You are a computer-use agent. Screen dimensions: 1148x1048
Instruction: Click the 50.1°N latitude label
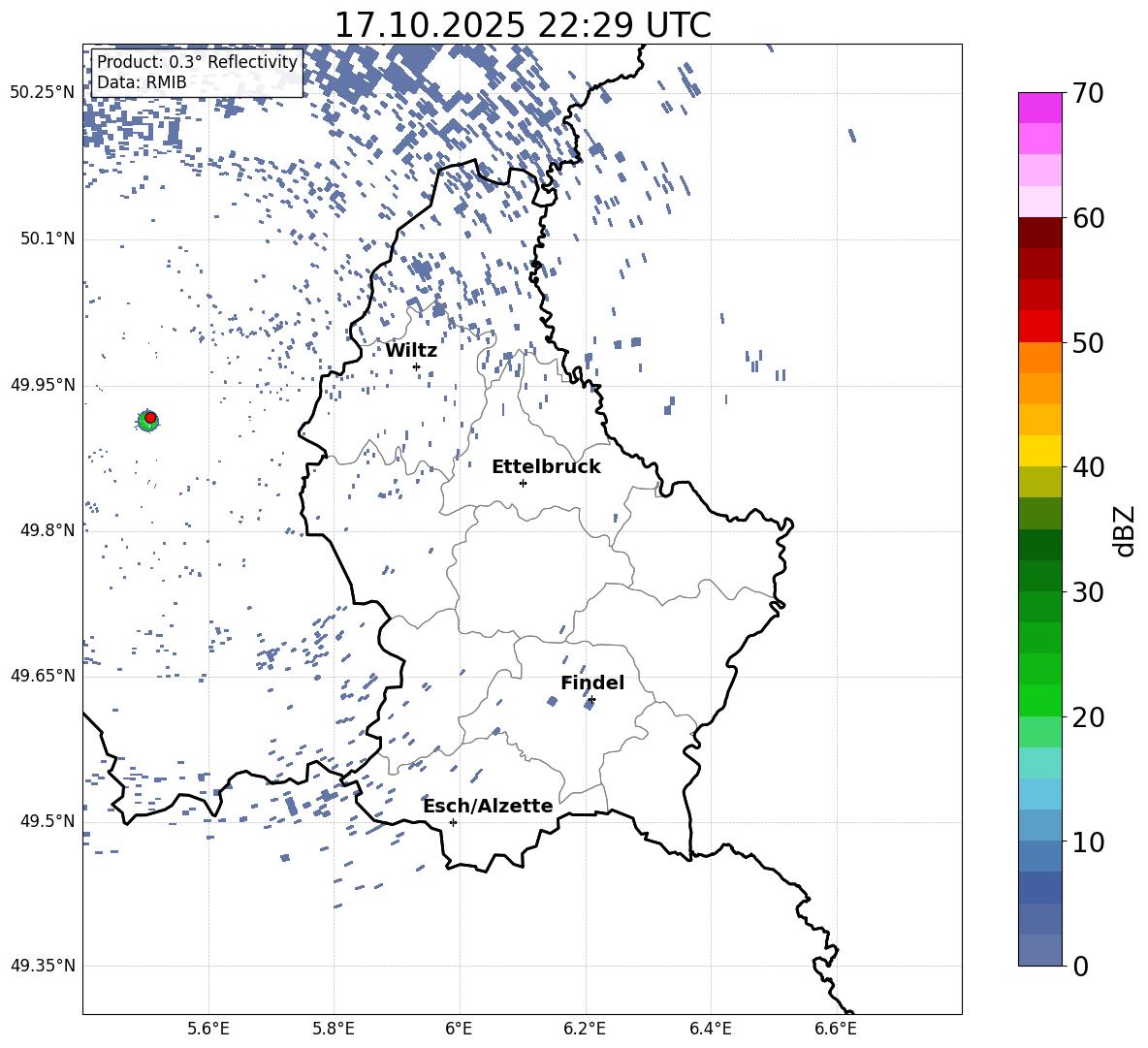[x=48, y=238]
